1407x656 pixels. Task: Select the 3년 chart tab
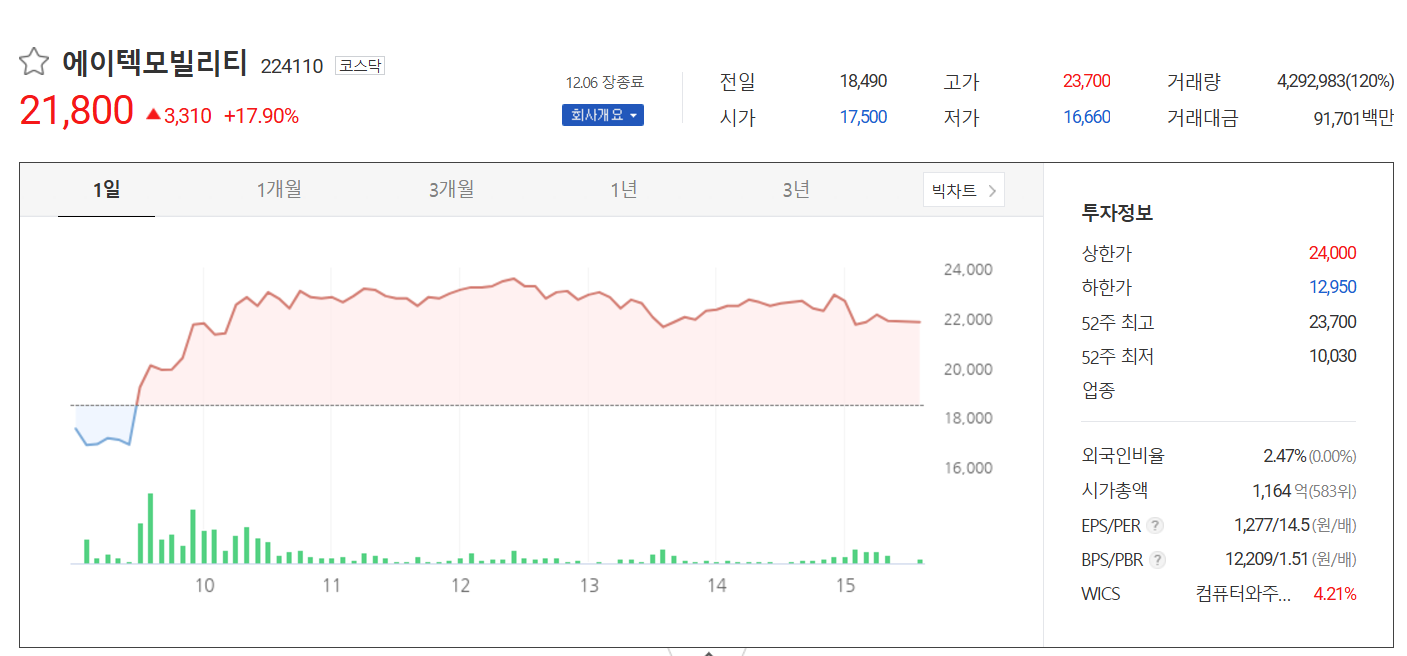(797, 189)
